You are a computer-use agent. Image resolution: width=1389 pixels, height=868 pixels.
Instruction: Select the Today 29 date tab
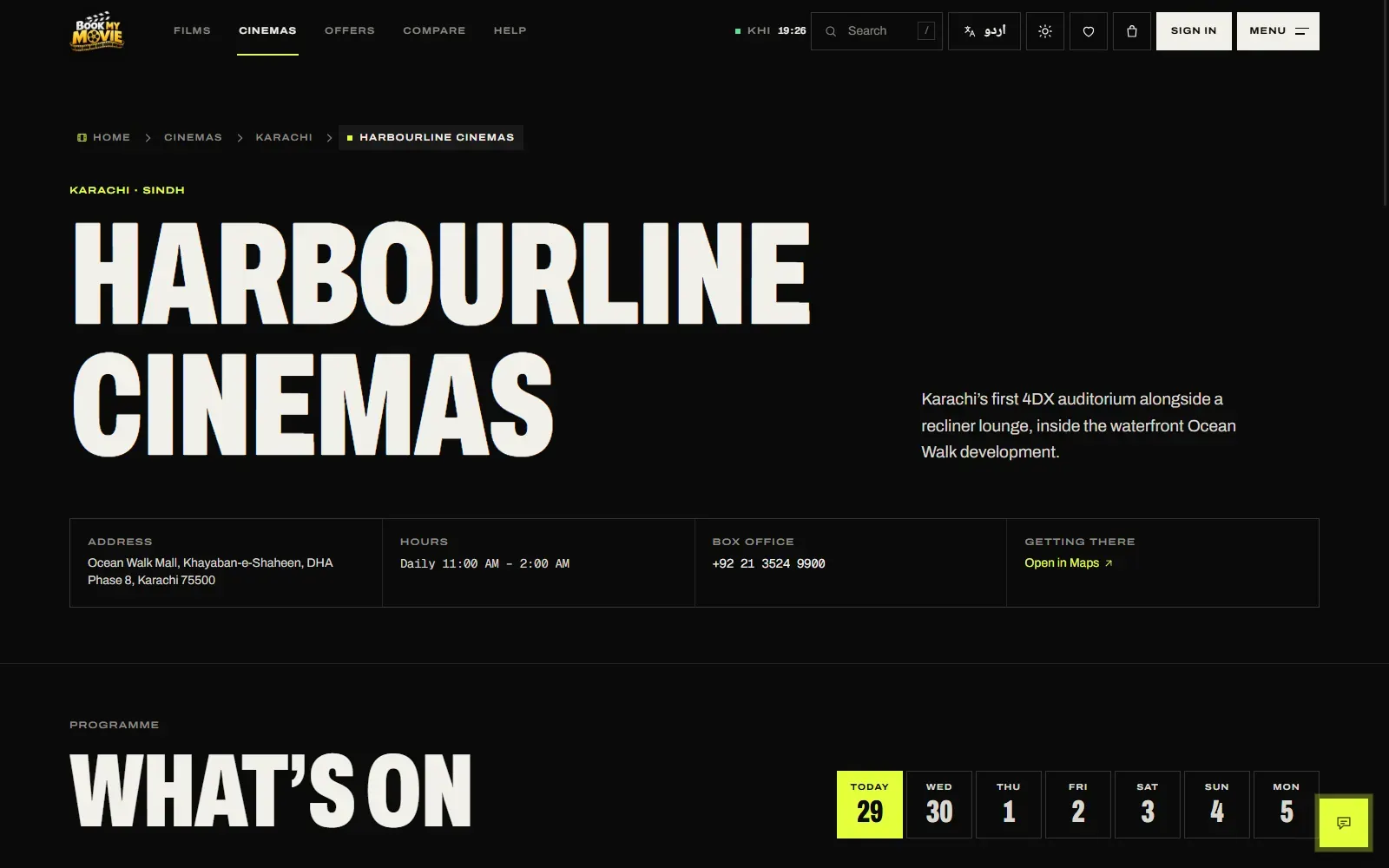click(x=870, y=805)
